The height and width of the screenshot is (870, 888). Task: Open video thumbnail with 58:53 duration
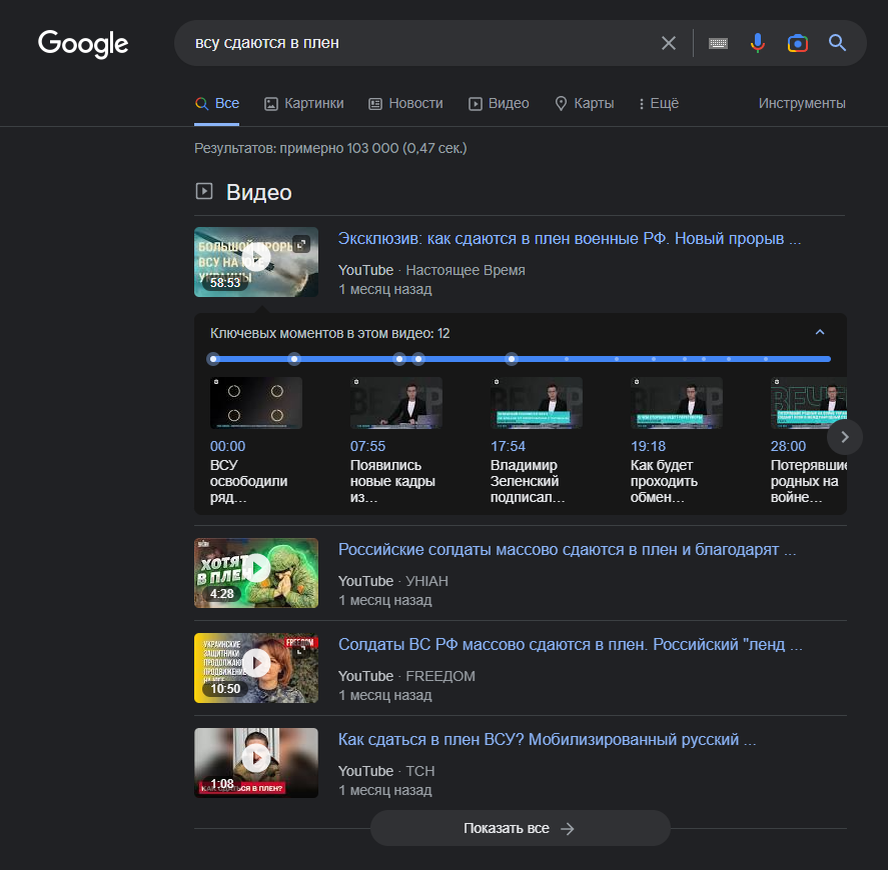pos(256,262)
